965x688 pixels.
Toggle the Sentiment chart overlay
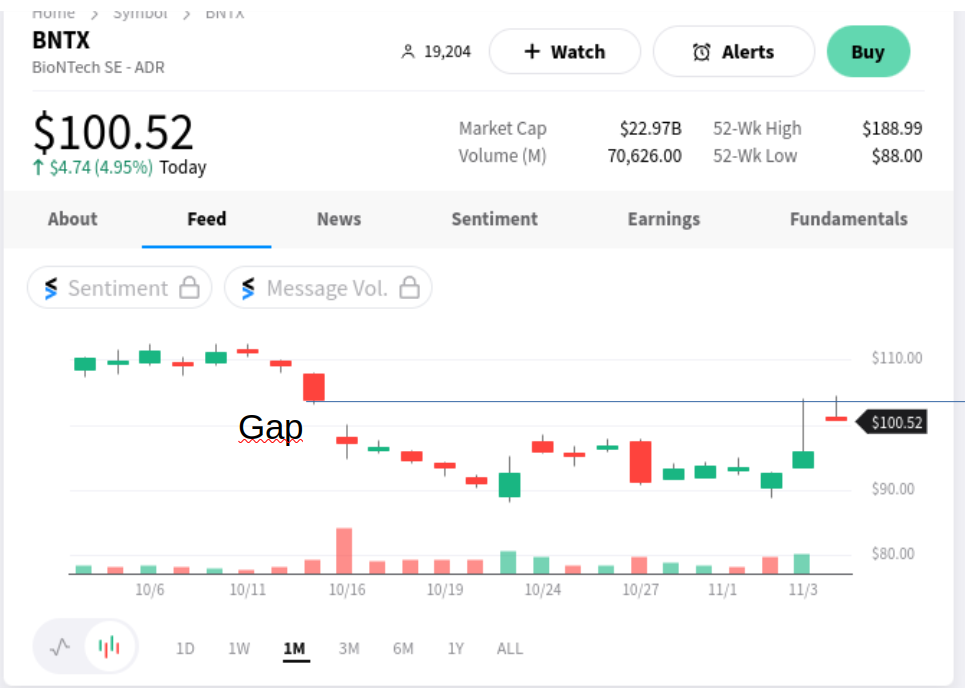click(118, 288)
